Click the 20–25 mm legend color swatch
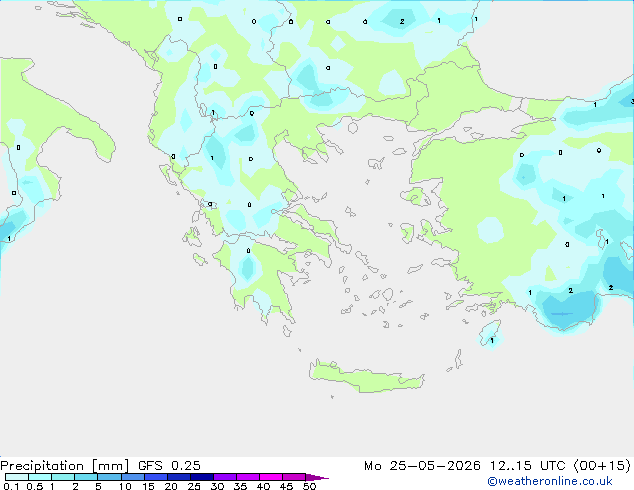Screen dimensions: 634x490 tap(179, 477)
